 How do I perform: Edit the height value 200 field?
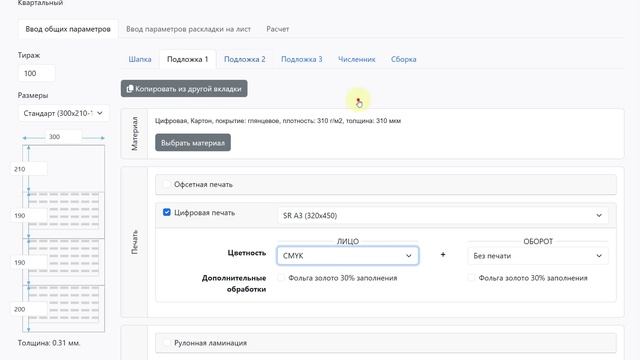pyautogui.click(x=29, y=309)
